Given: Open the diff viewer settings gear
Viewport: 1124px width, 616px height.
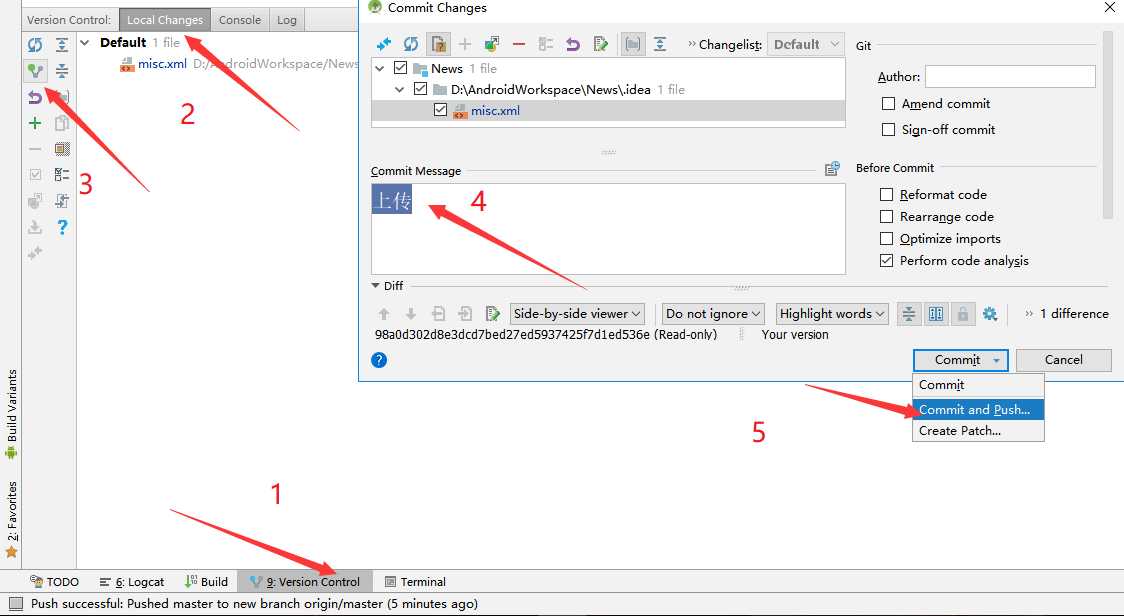Looking at the screenshot, I should (990, 314).
